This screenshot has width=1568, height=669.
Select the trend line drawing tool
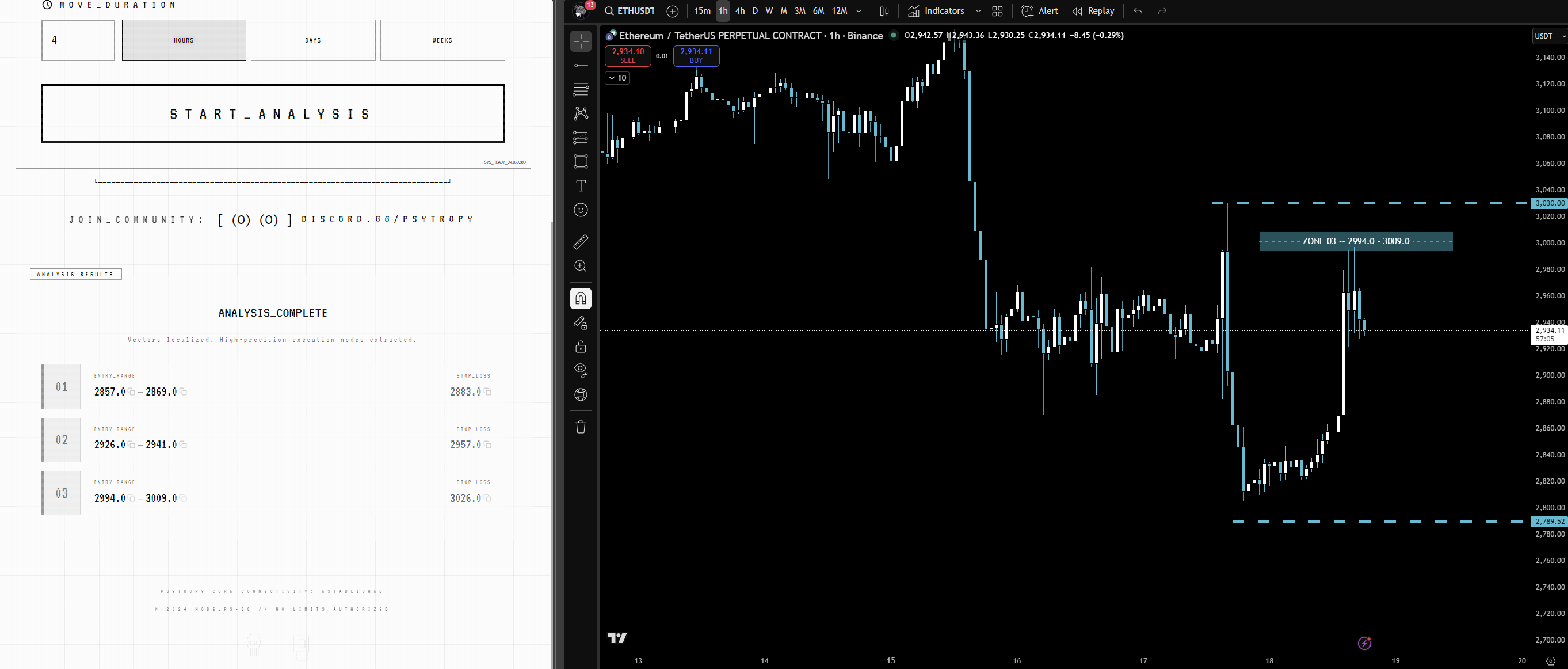coord(581,65)
